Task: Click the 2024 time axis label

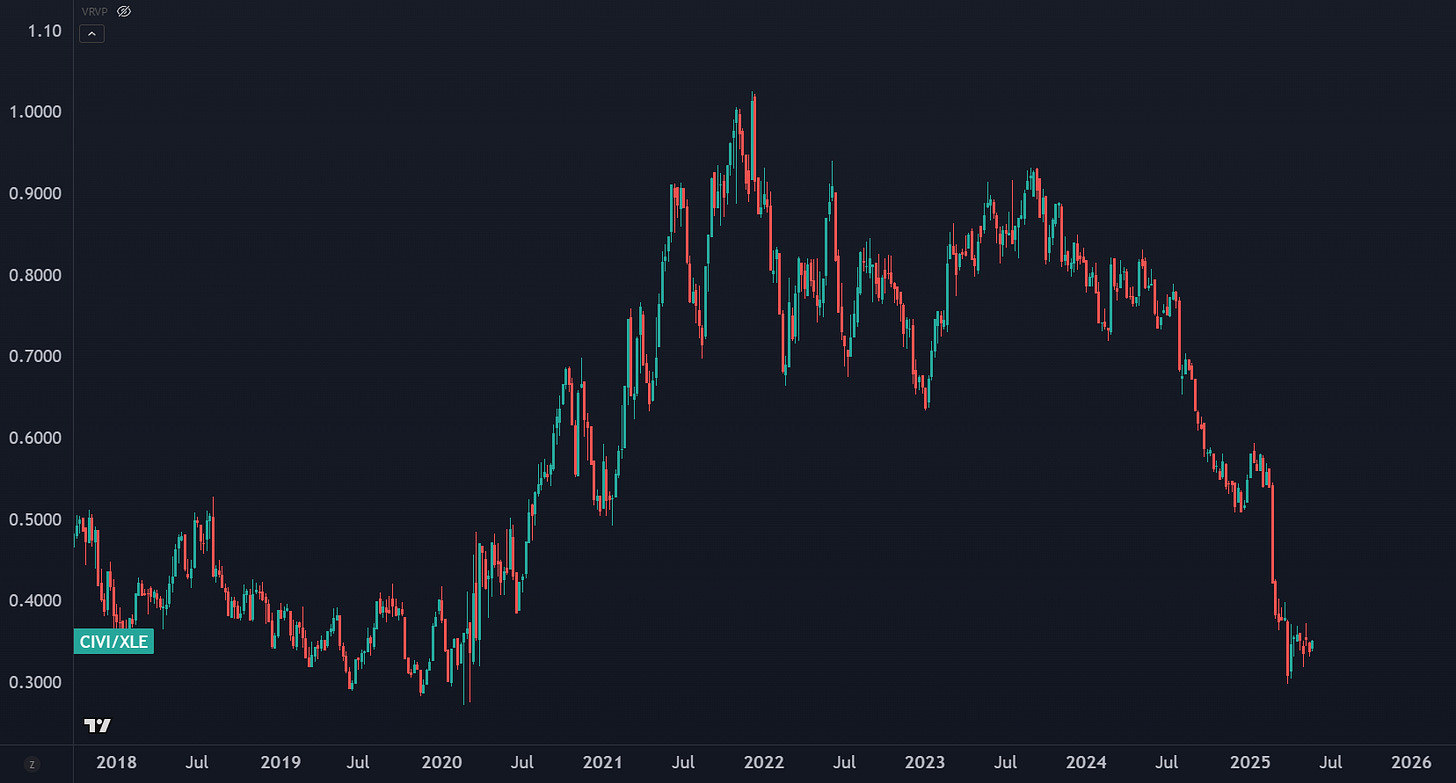Action: click(x=1086, y=764)
